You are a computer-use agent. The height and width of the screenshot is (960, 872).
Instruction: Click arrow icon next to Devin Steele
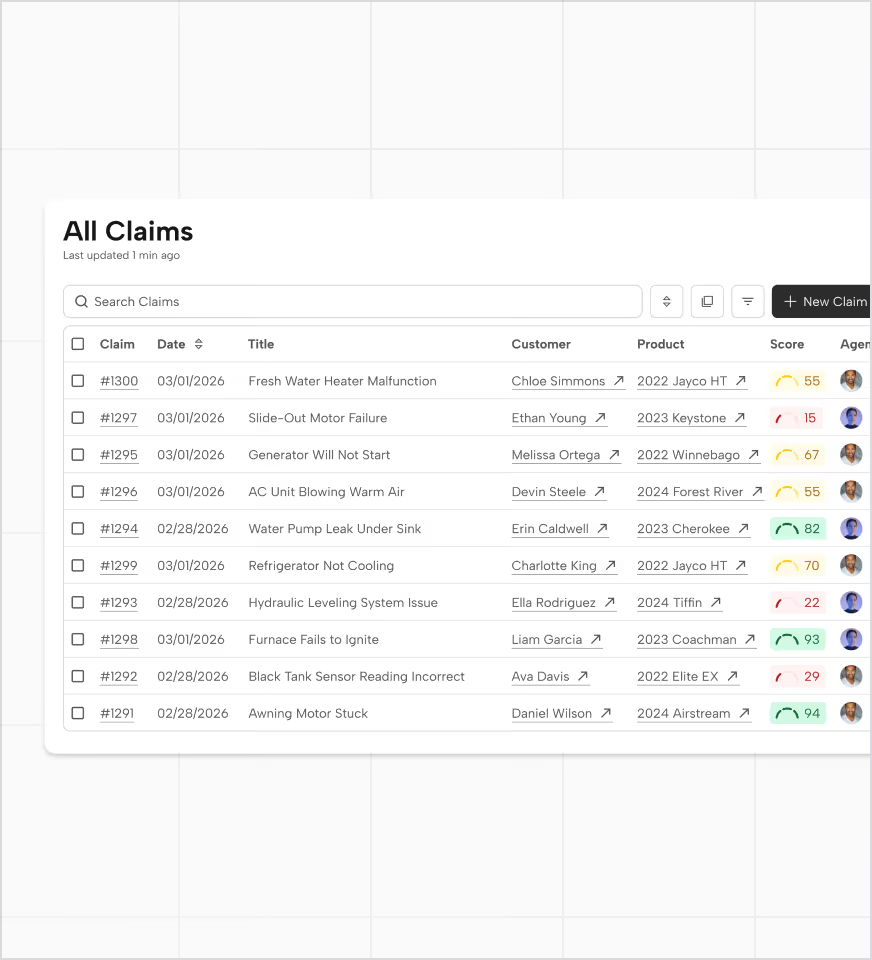click(600, 491)
